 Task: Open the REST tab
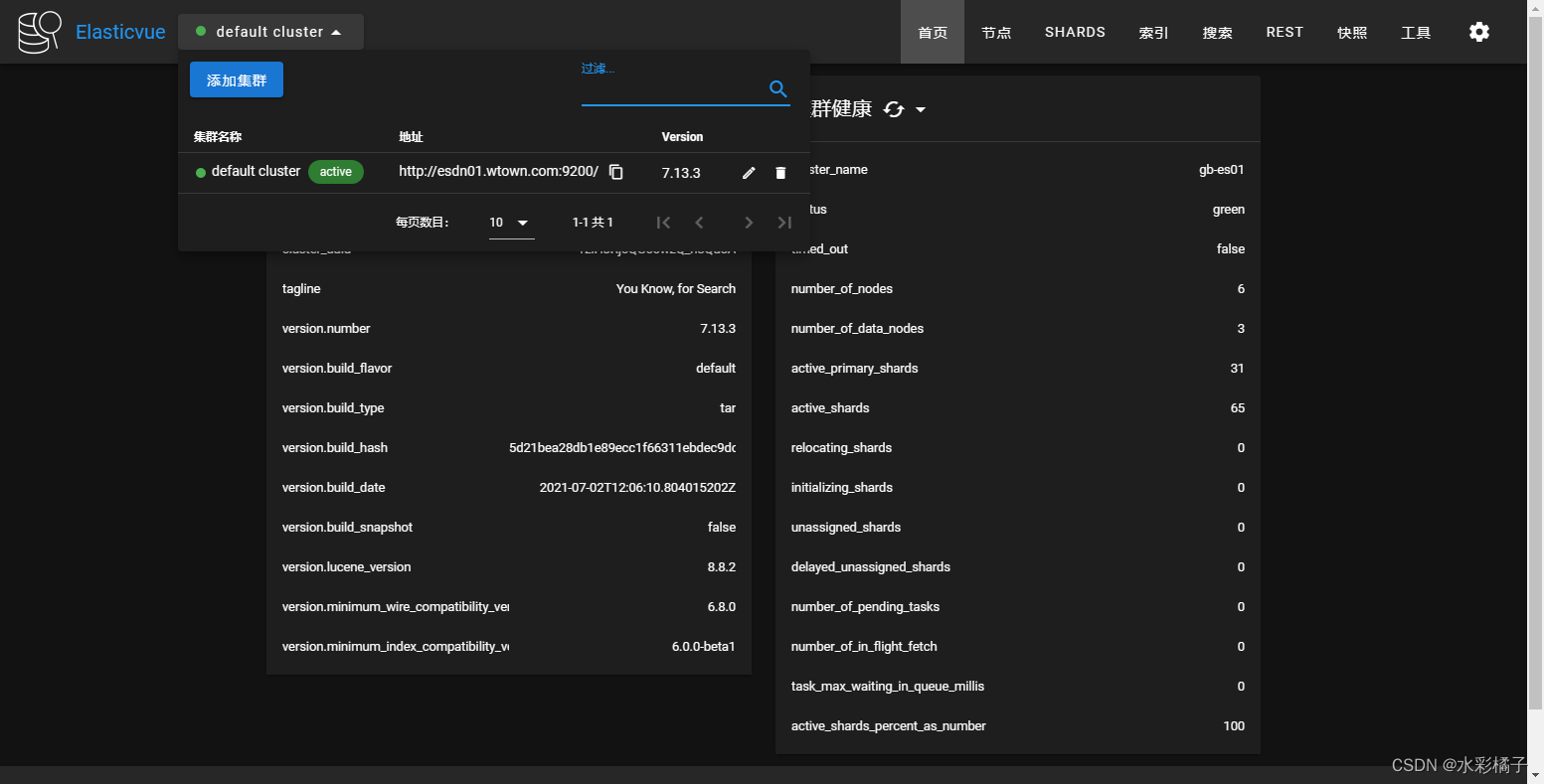click(1285, 32)
